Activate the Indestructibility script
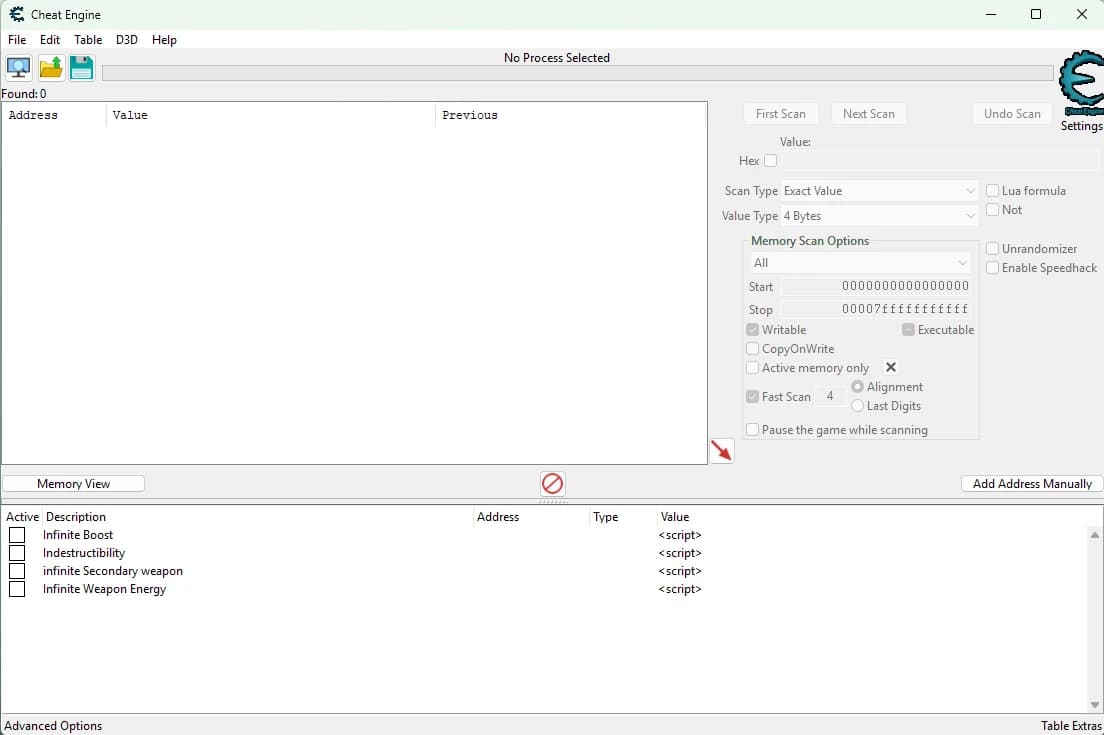Viewport: 1104px width, 735px height. pyautogui.click(x=17, y=553)
